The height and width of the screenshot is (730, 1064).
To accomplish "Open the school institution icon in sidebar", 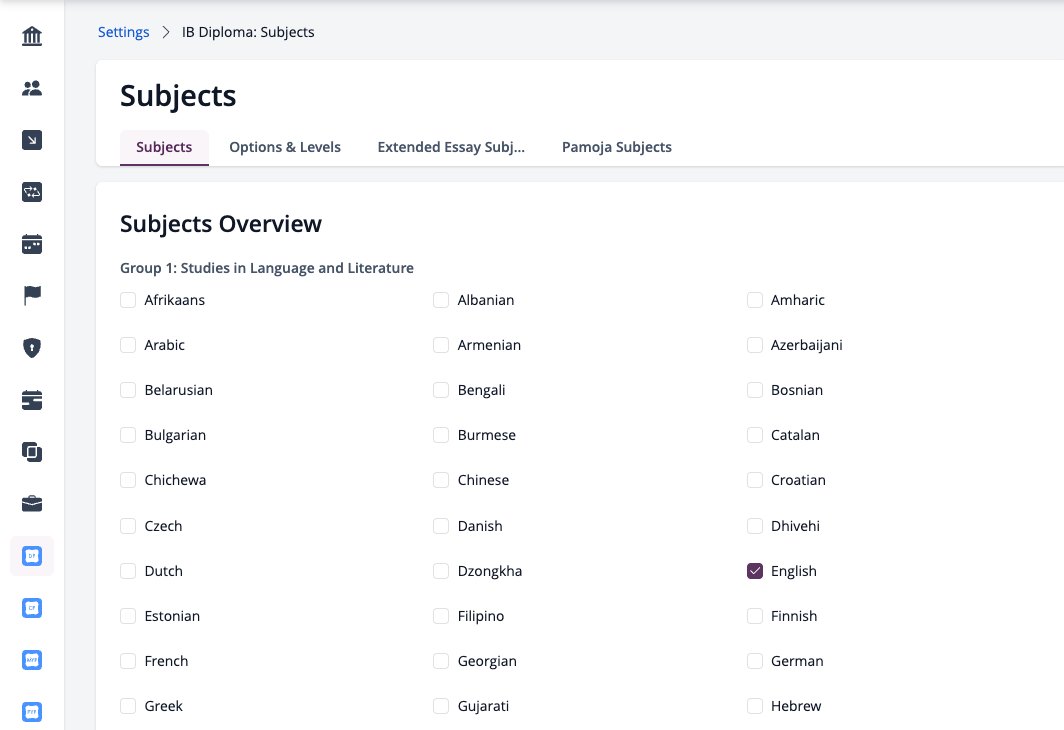I will pos(32,36).
